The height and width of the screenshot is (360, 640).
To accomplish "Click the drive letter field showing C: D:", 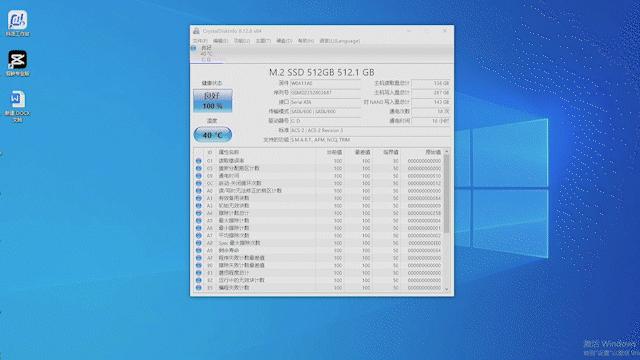I will pyautogui.click(x=325, y=121).
